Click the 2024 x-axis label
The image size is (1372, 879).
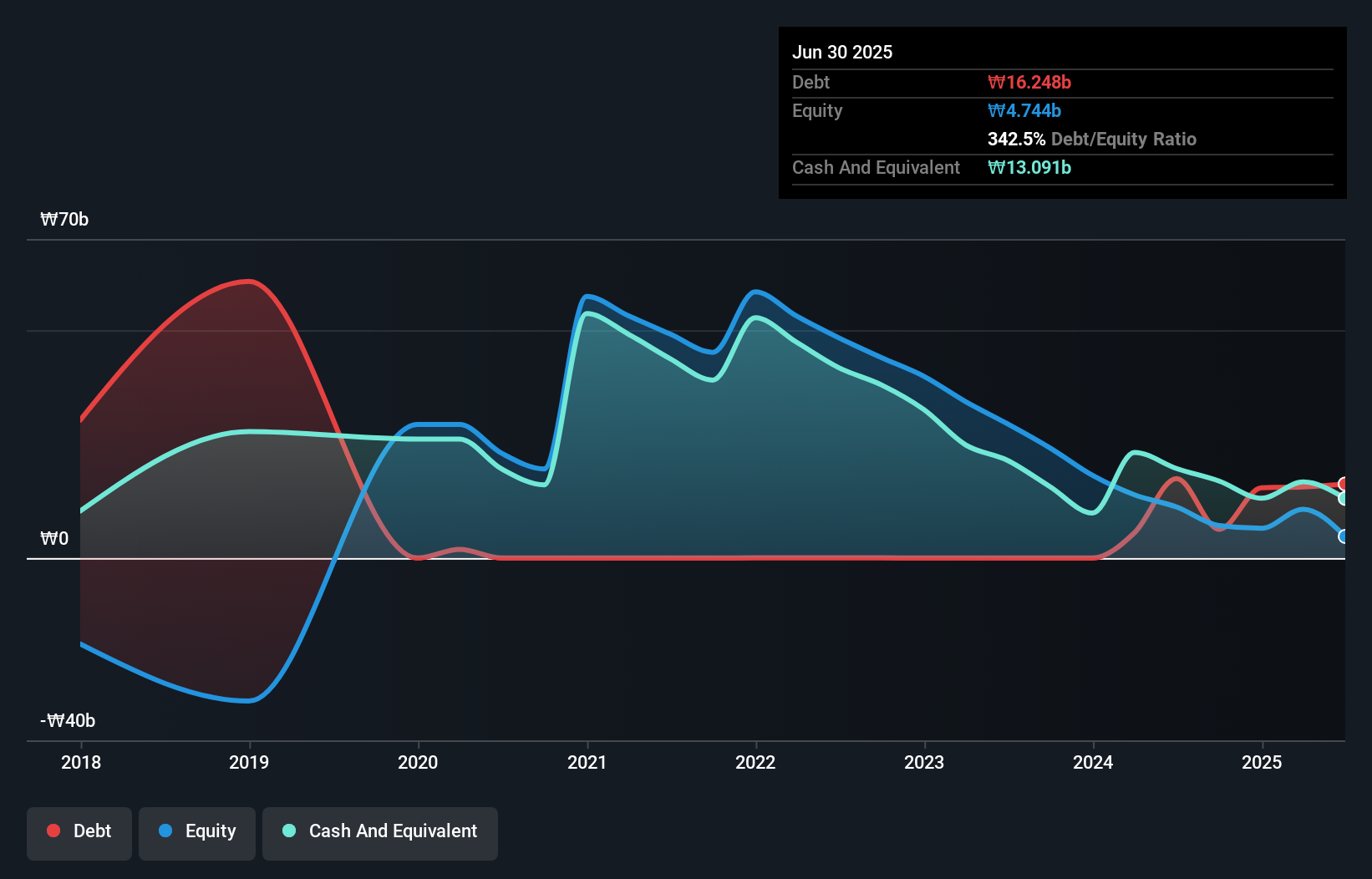(1093, 762)
